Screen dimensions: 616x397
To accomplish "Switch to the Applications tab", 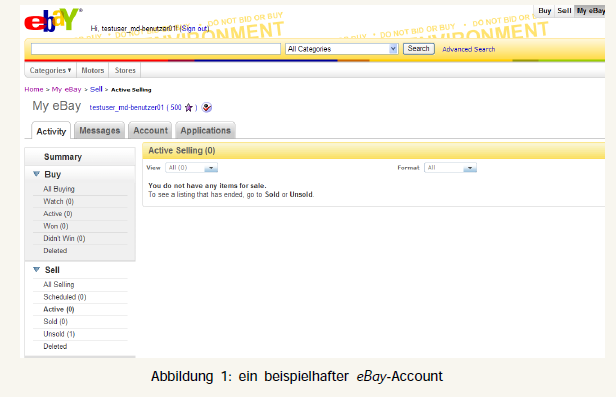I will point(205,130).
